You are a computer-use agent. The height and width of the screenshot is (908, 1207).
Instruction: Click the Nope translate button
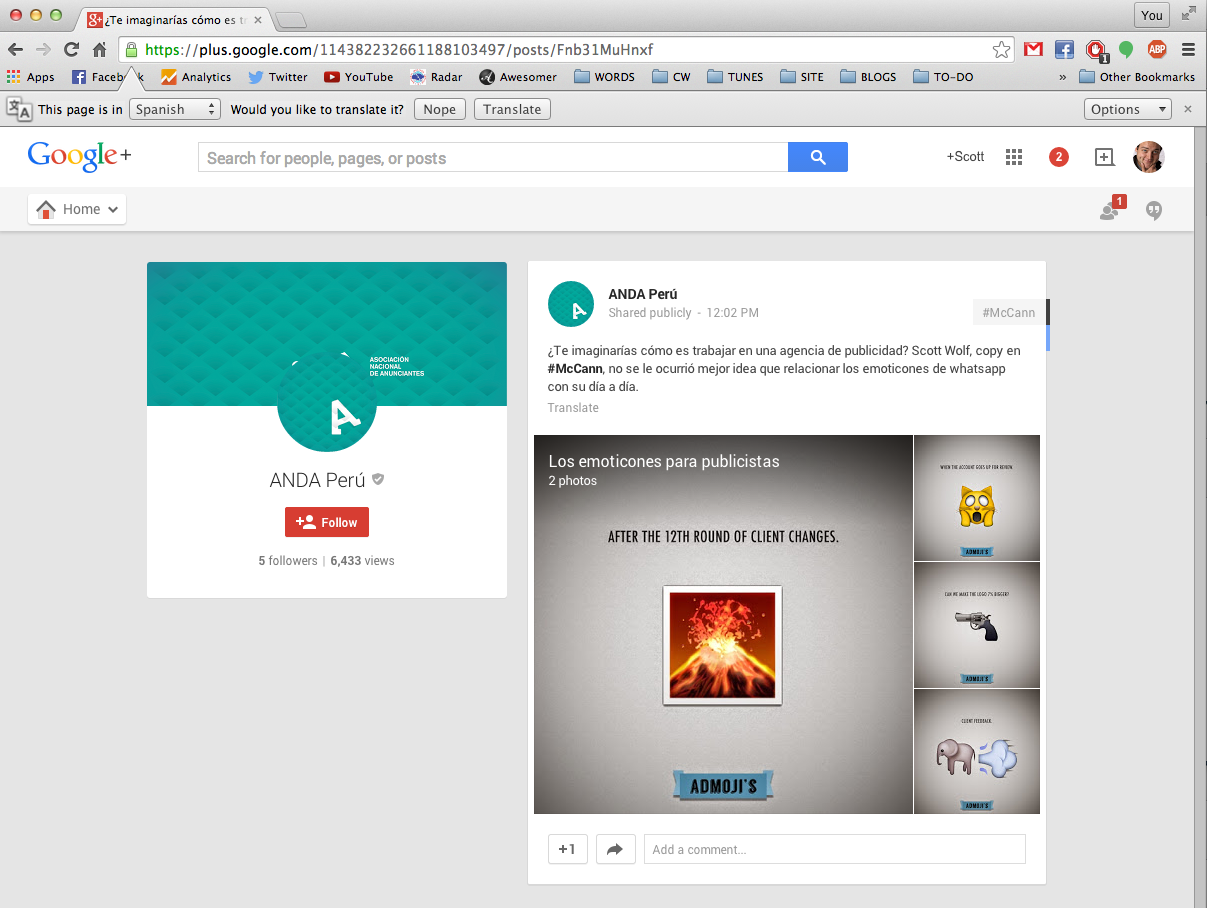pos(440,109)
